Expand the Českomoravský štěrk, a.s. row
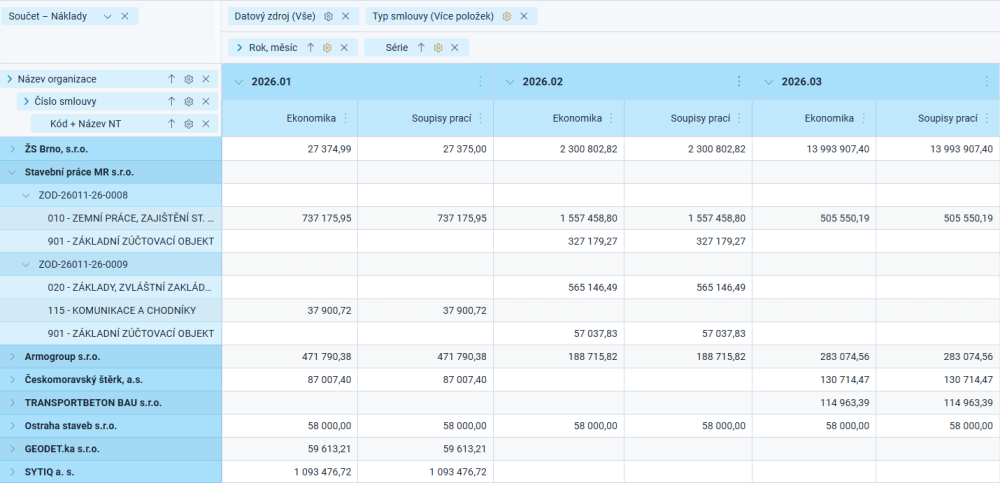 [x=12, y=380]
